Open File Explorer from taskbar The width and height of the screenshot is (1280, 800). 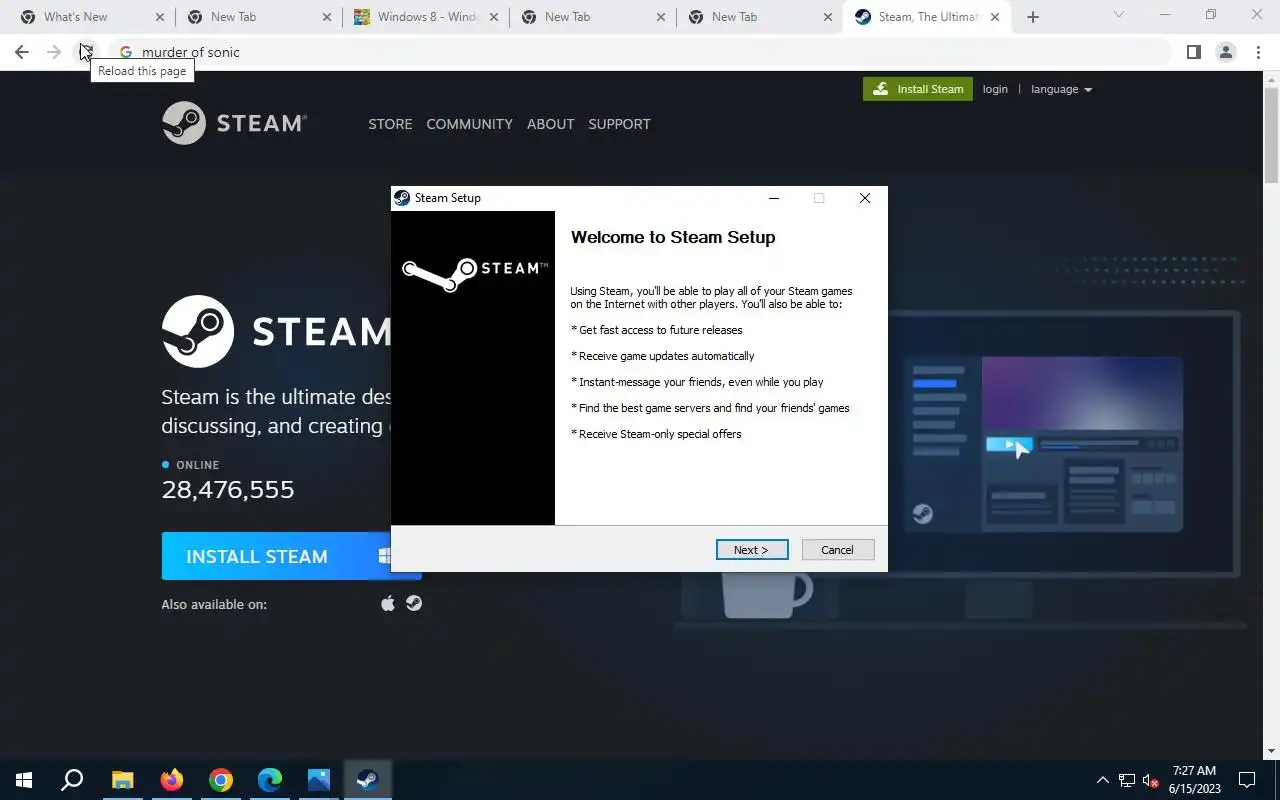point(122,780)
